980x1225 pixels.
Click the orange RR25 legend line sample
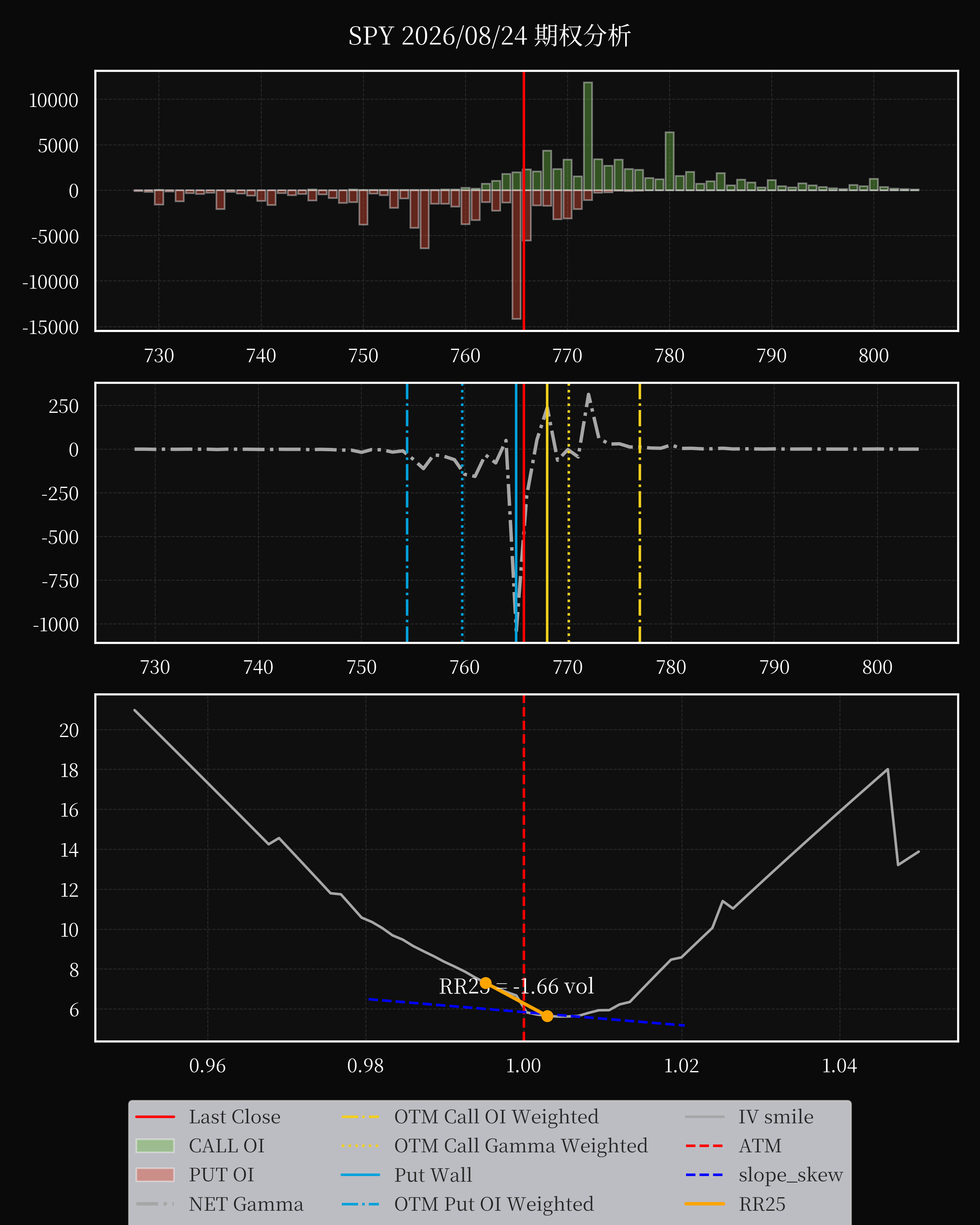(x=705, y=1203)
